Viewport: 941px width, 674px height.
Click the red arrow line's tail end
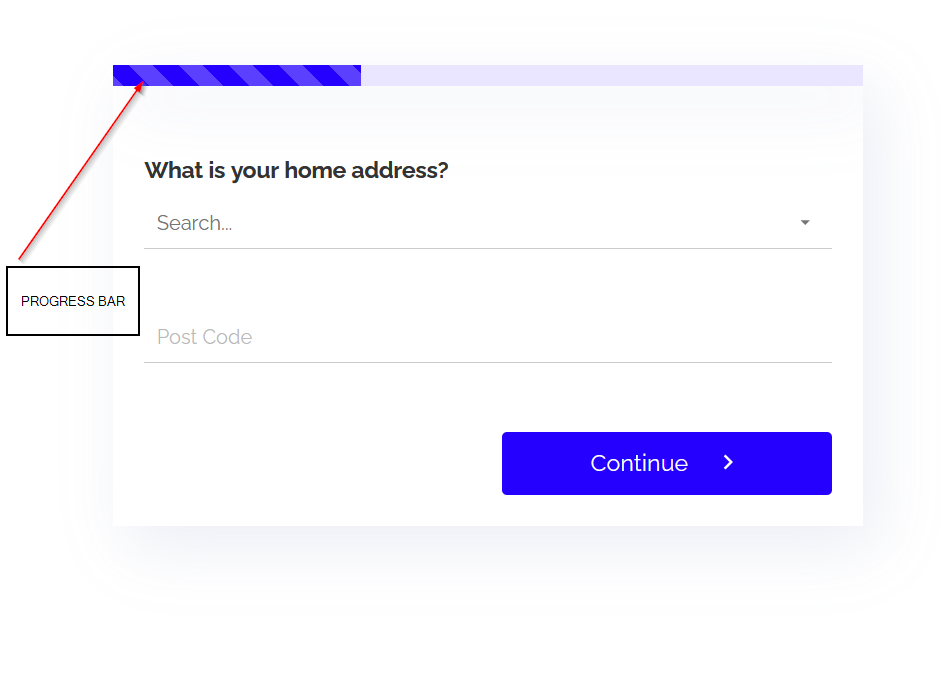pos(21,258)
